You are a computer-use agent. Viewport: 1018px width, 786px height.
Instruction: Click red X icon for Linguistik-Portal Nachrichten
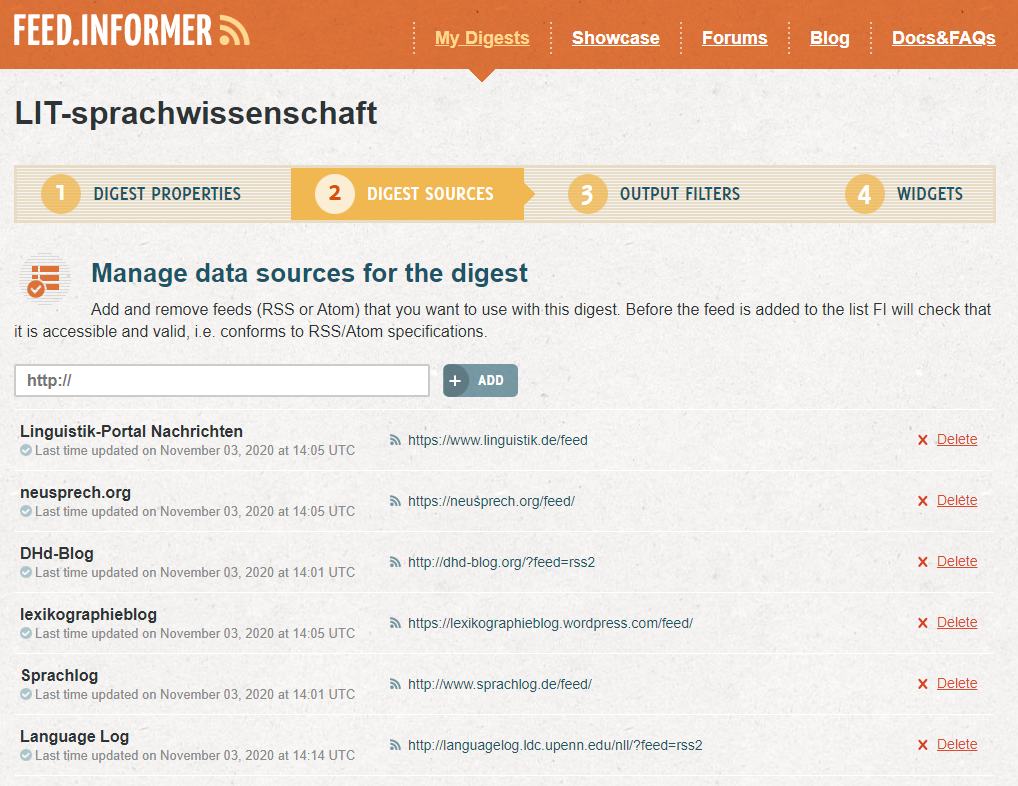(x=923, y=440)
